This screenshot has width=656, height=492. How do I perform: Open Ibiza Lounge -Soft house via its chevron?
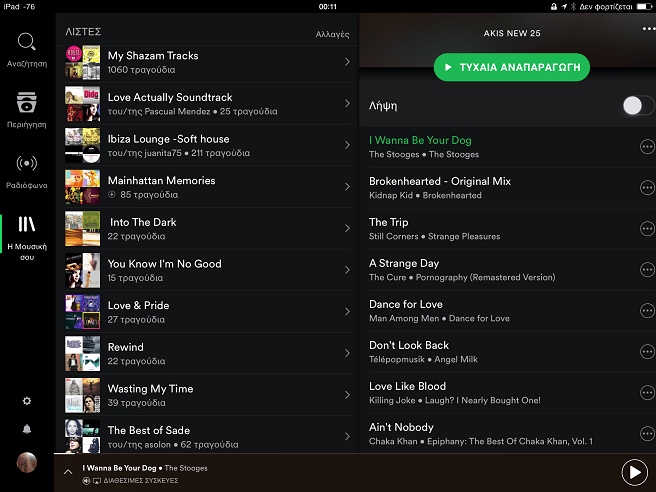coord(347,145)
